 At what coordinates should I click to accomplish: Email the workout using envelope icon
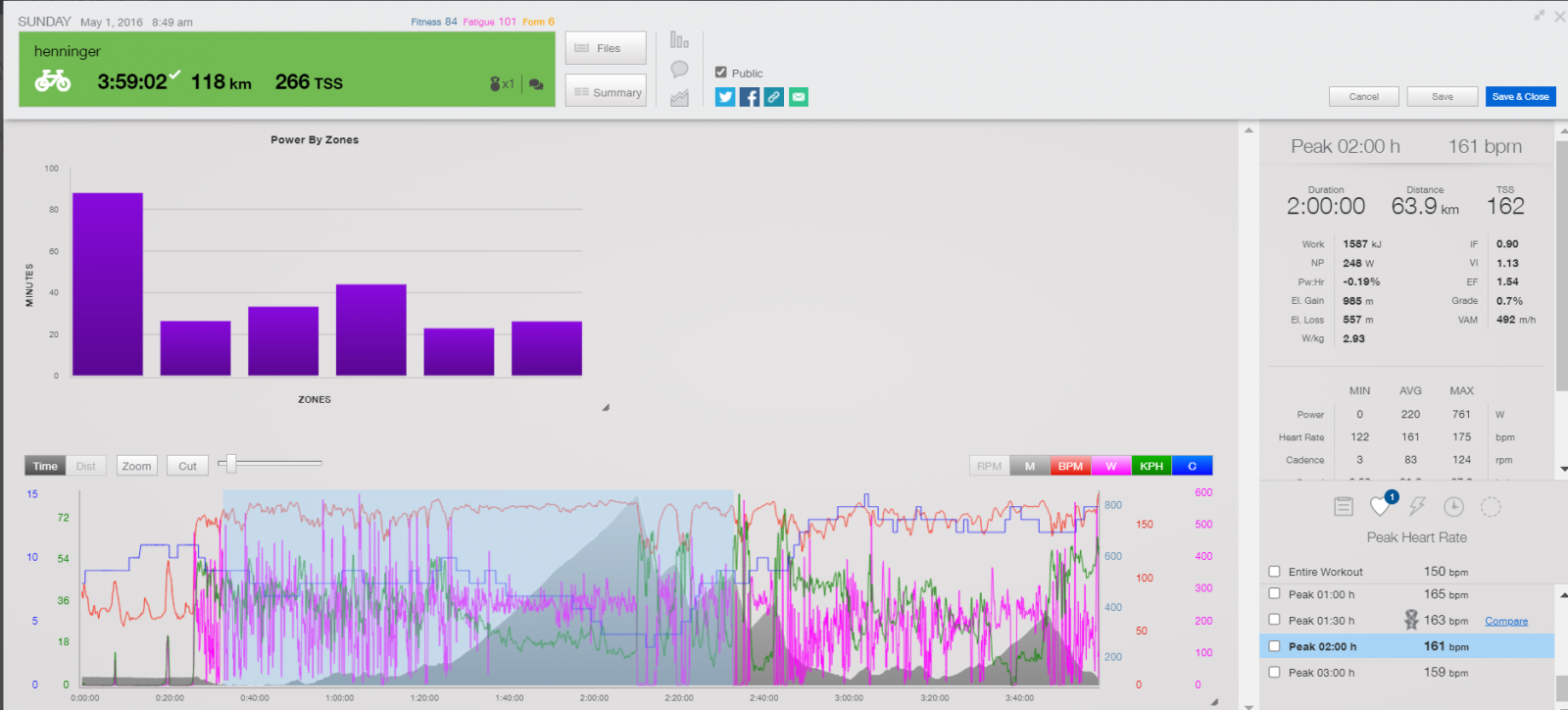(799, 97)
